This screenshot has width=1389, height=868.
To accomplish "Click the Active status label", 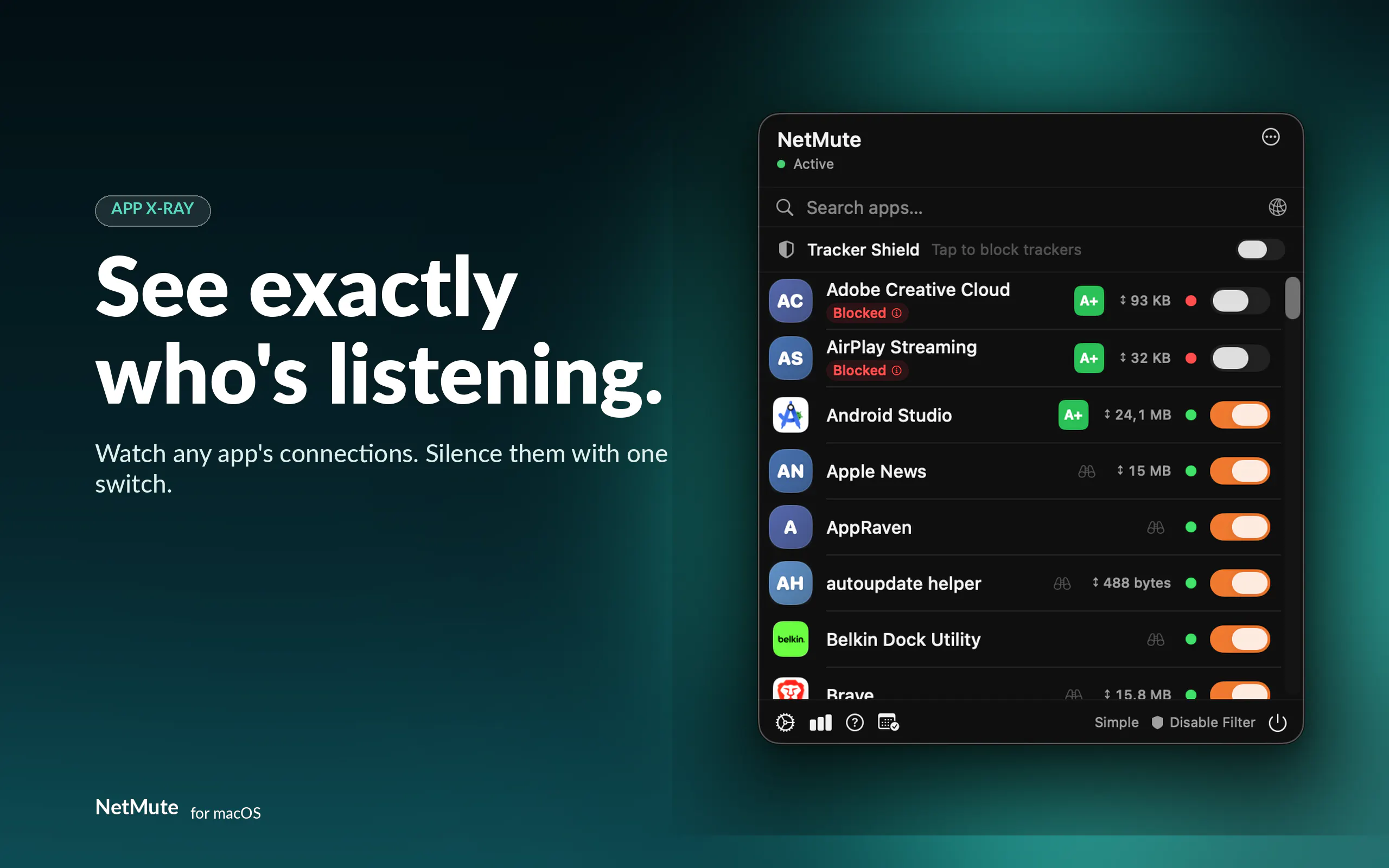I will pos(813,164).
